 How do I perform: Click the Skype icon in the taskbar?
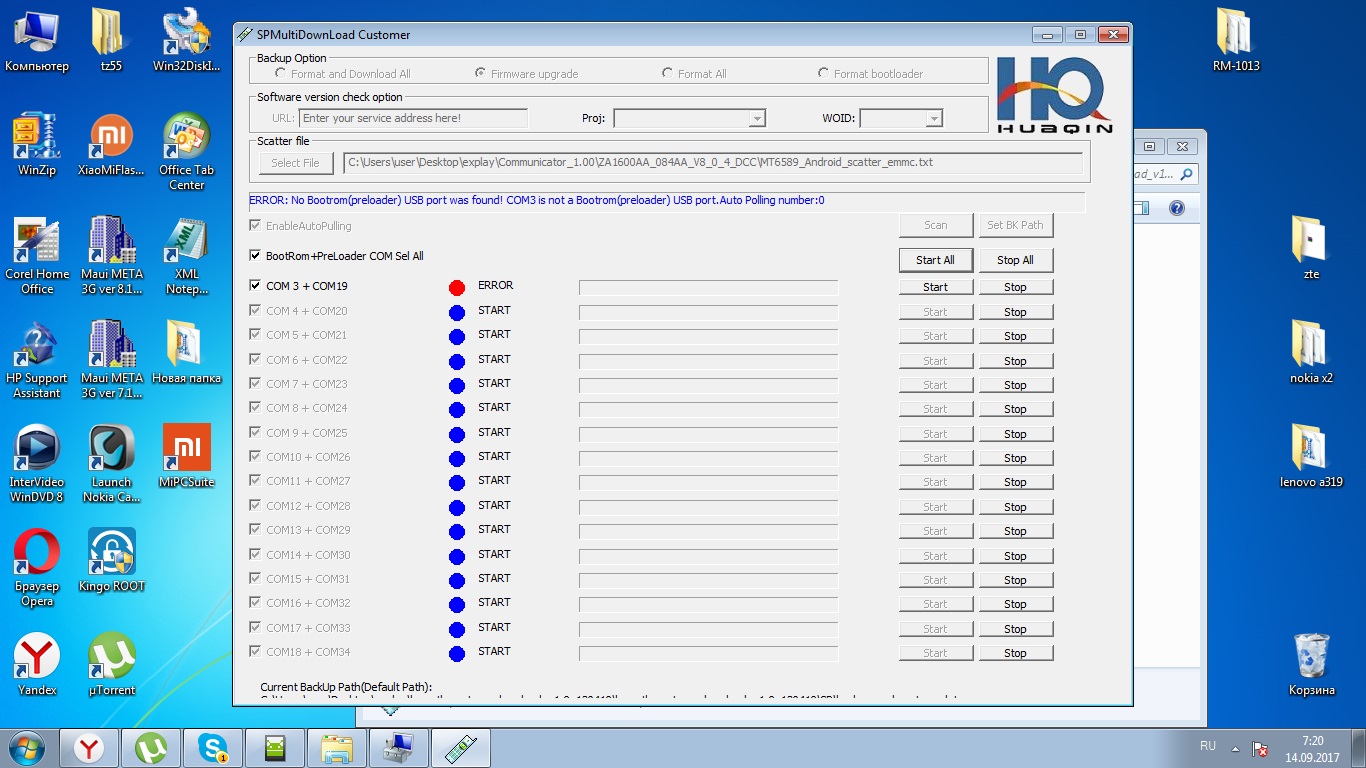point(212,747)
